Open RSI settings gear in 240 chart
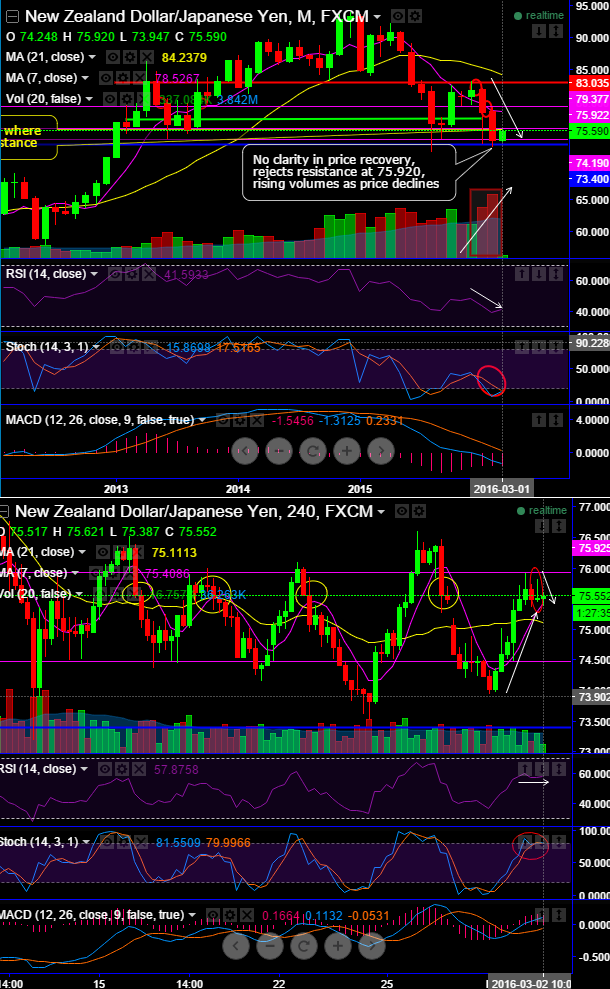 tap(122, 769)
